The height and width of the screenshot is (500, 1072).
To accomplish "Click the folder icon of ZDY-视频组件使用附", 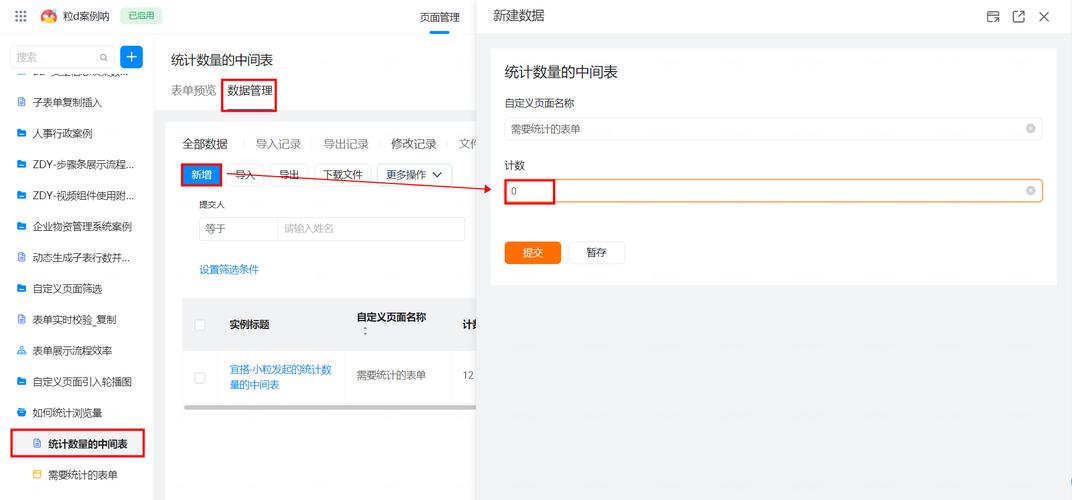I will [x=21, y=196].
